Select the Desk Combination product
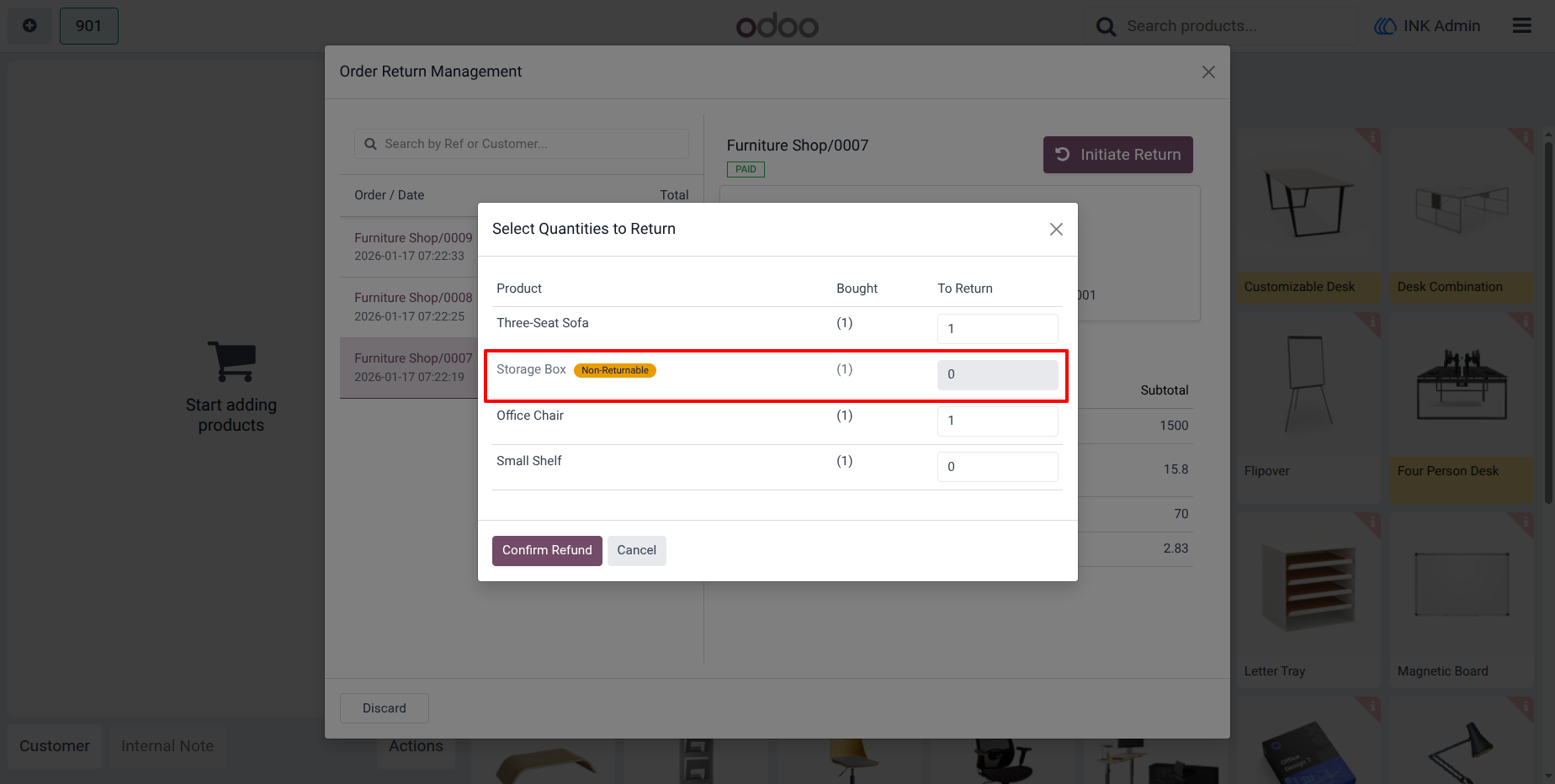The width and height of the screenshot is (1555, 784). coord(1462,215)
